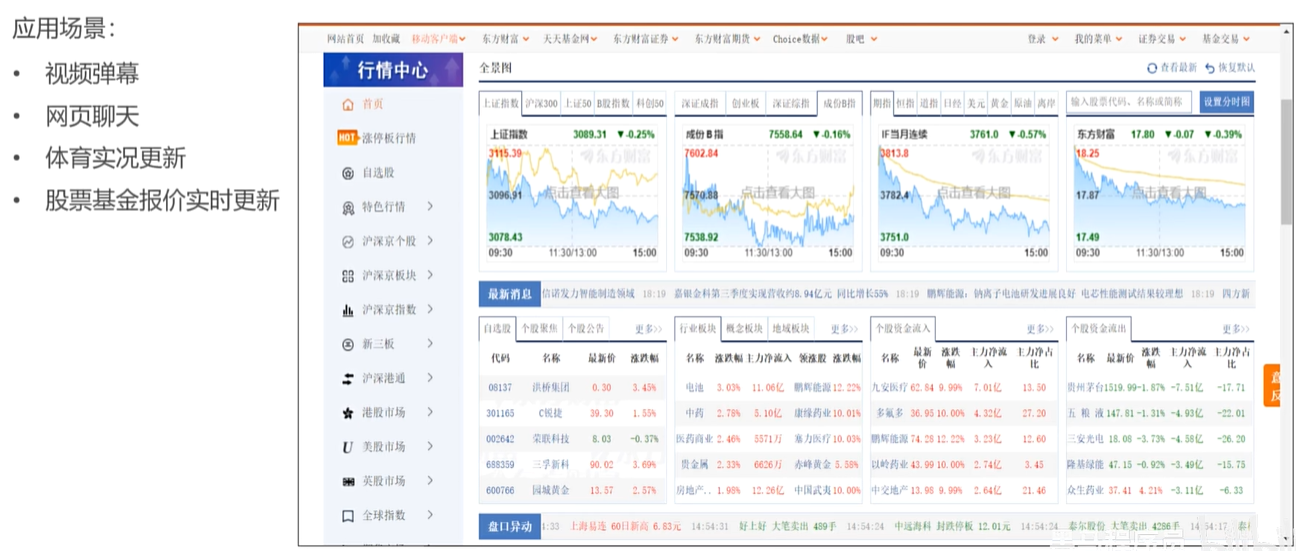
Task: Click the 美股市场 U icon
Action: pos(348,447)
